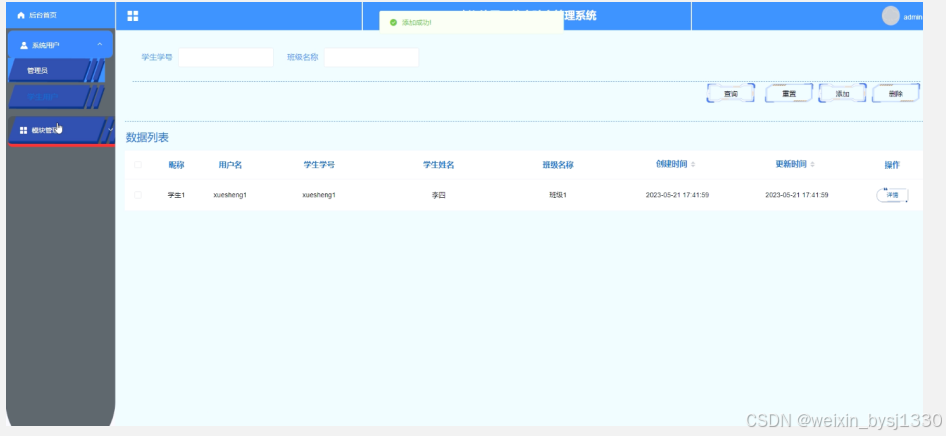Click the 重置 button

tap(789, 93)
